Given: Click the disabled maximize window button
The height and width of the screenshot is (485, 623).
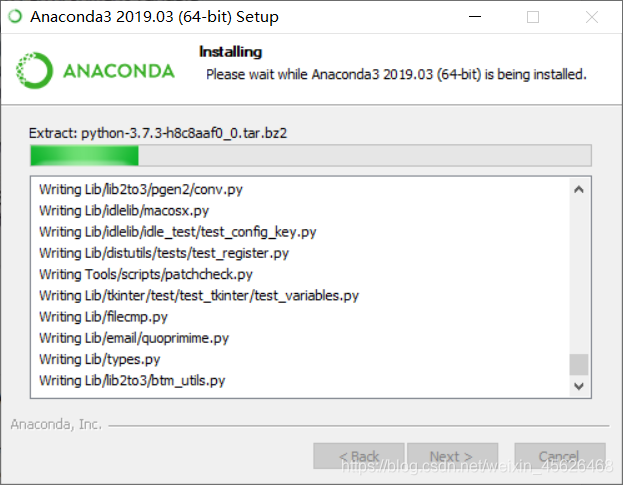Looking at the screenshot, I should [533, 17].
